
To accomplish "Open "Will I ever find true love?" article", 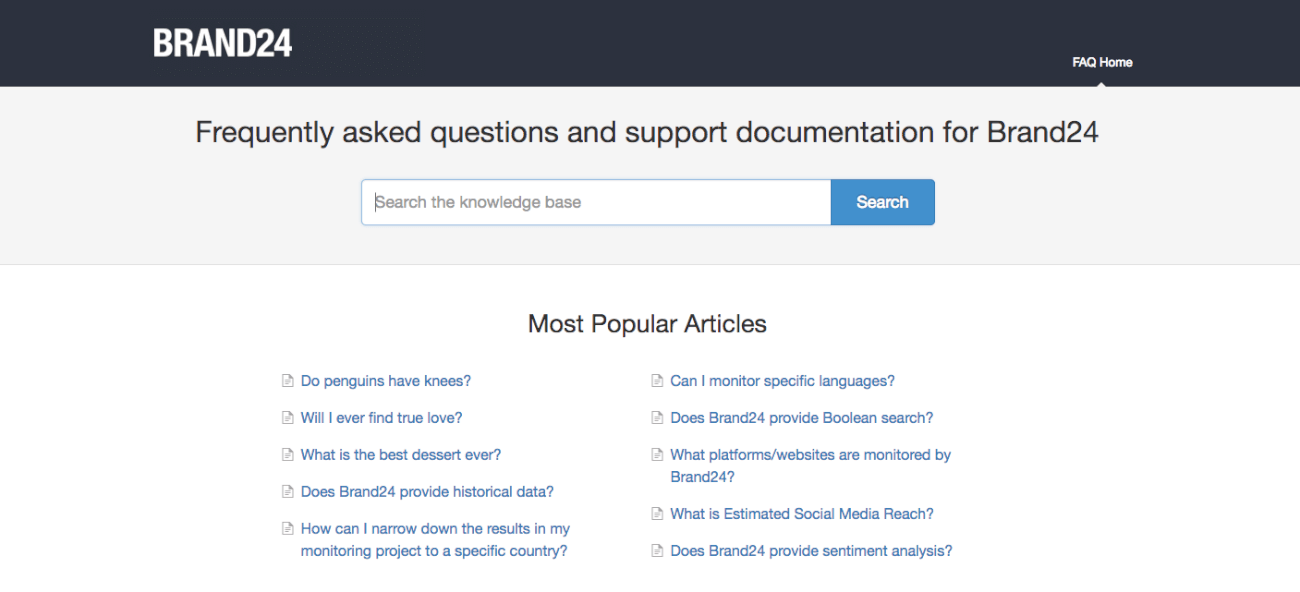I will point(382,418).
